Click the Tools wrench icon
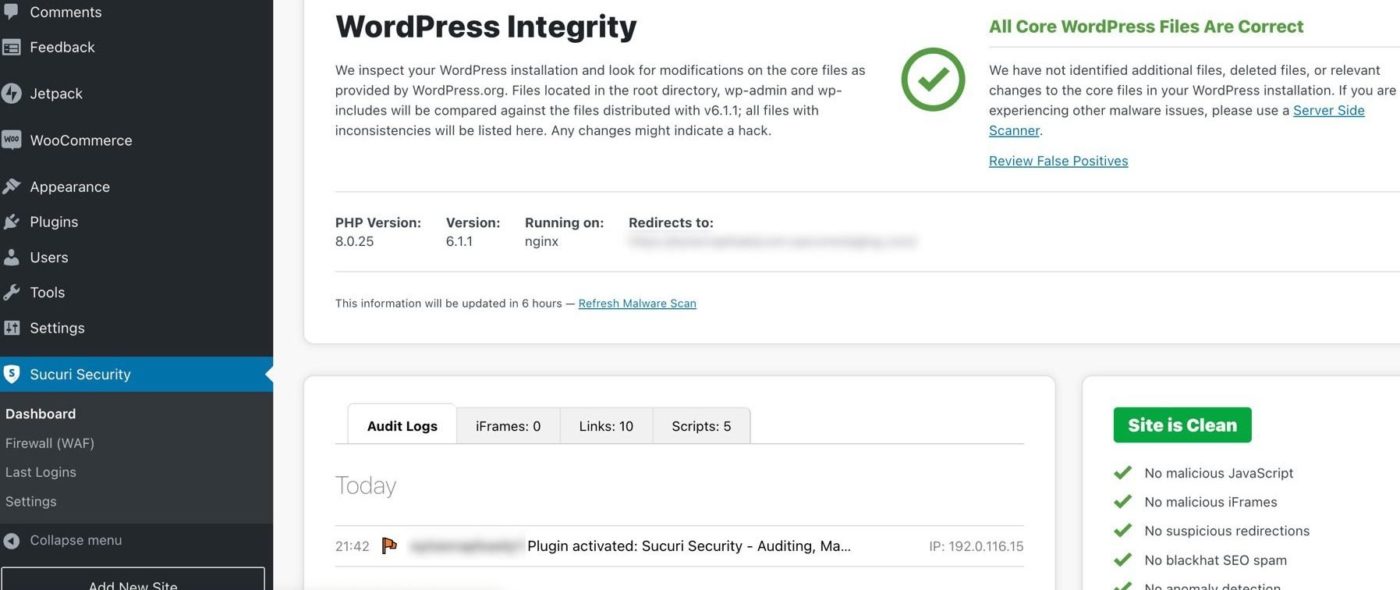Screen dimensions: 1400x590 [12, 292]
